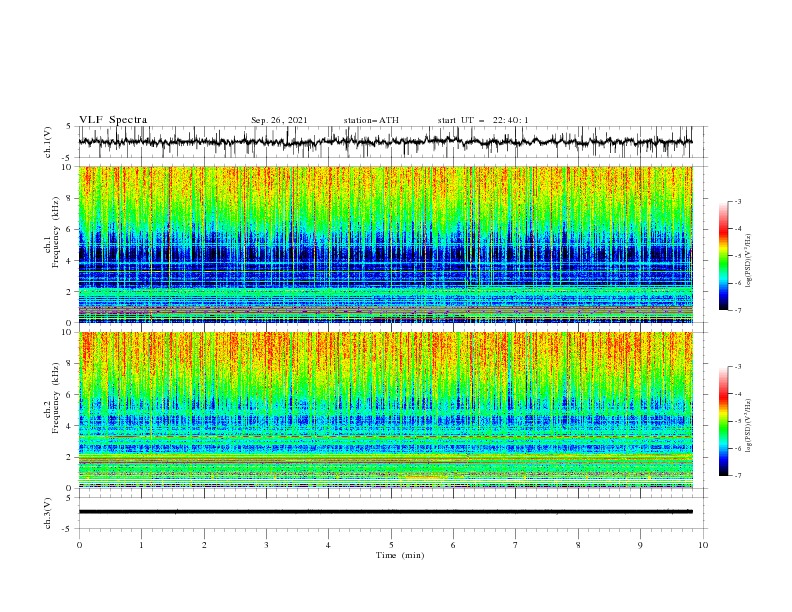Click time axis tick label '8'
This screenshot has width=792, height=612.
[x=578, y=545]
